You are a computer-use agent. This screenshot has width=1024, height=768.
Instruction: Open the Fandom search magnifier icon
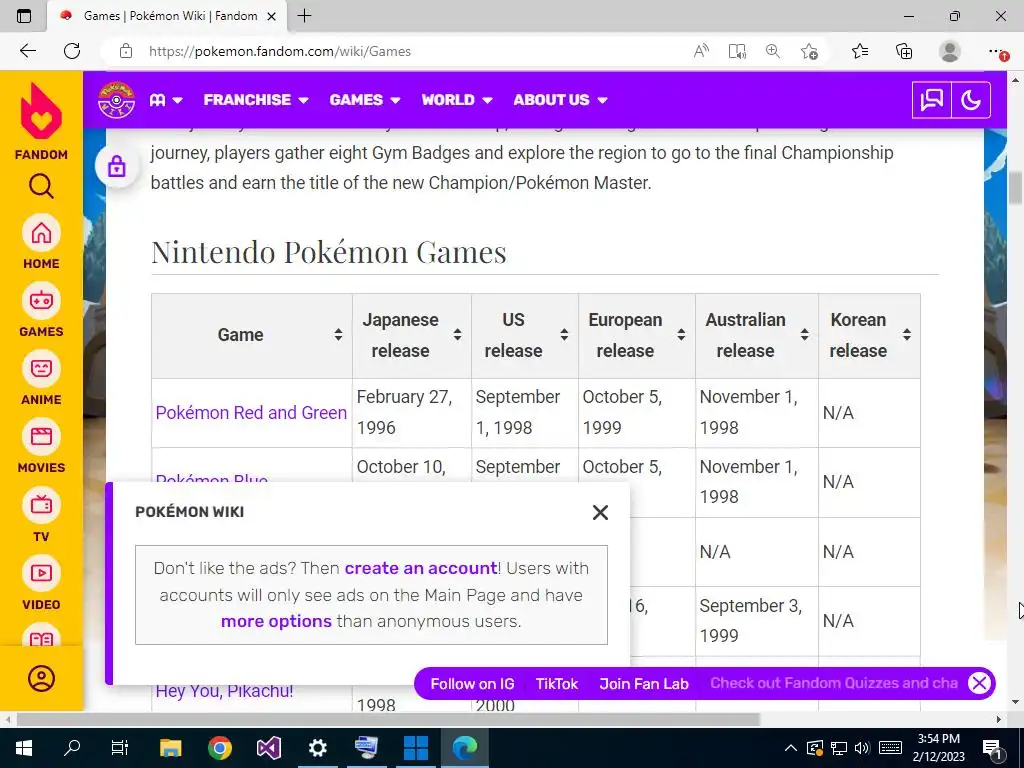pos(41,186)
